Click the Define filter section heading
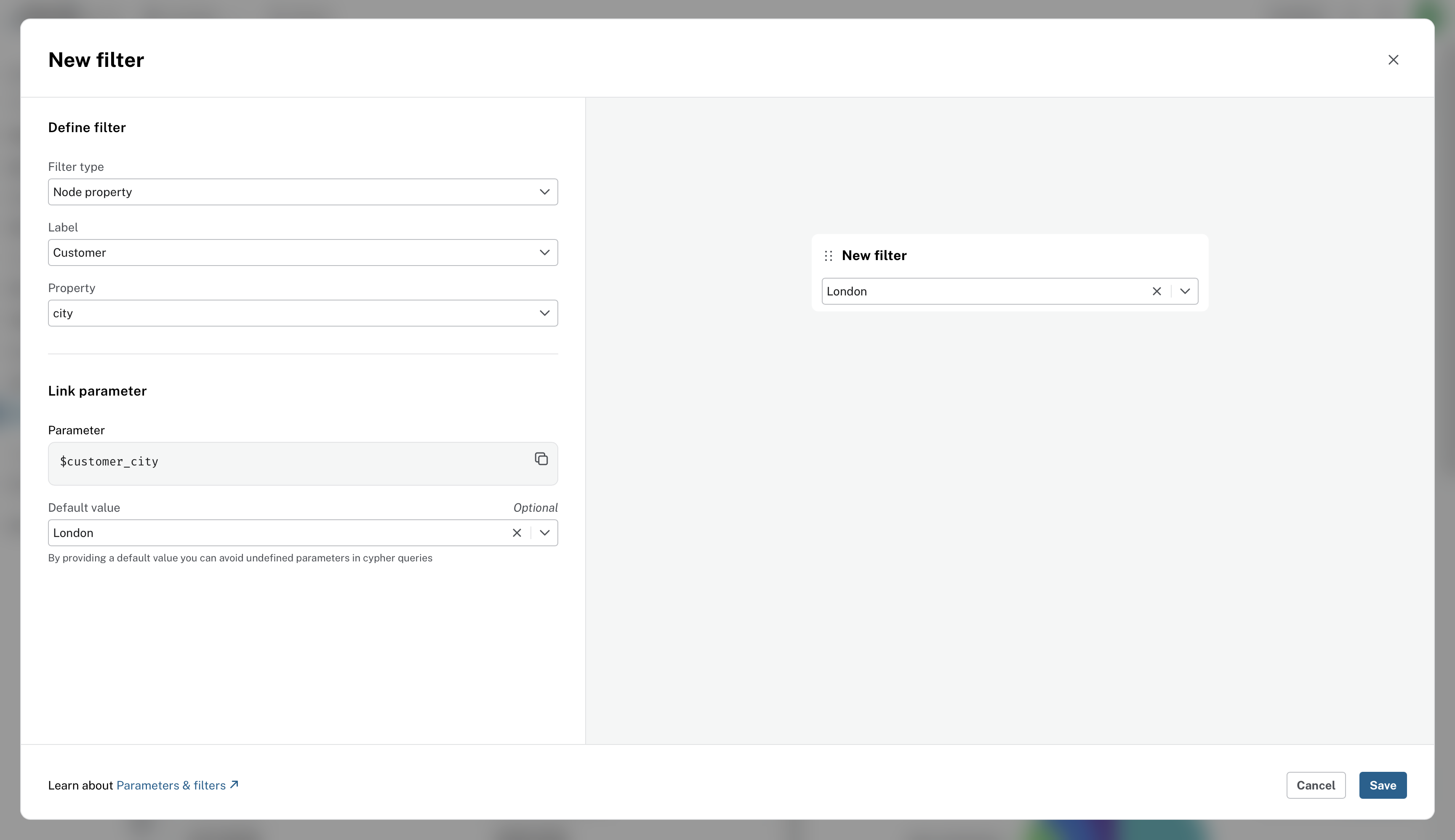This screenshot has height=840, width=1455. [x=87, y=128]
